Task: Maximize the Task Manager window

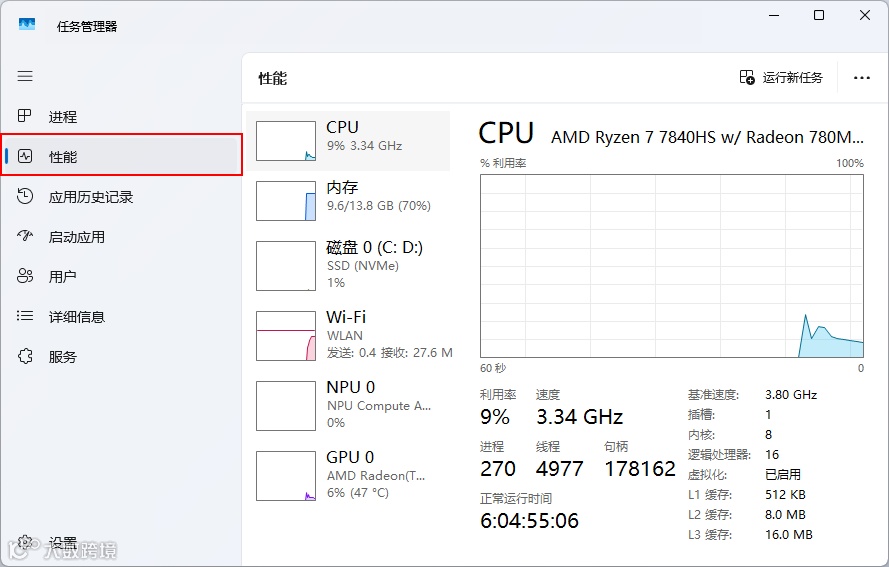Action: pyautogui.click(x=819, y=15)
